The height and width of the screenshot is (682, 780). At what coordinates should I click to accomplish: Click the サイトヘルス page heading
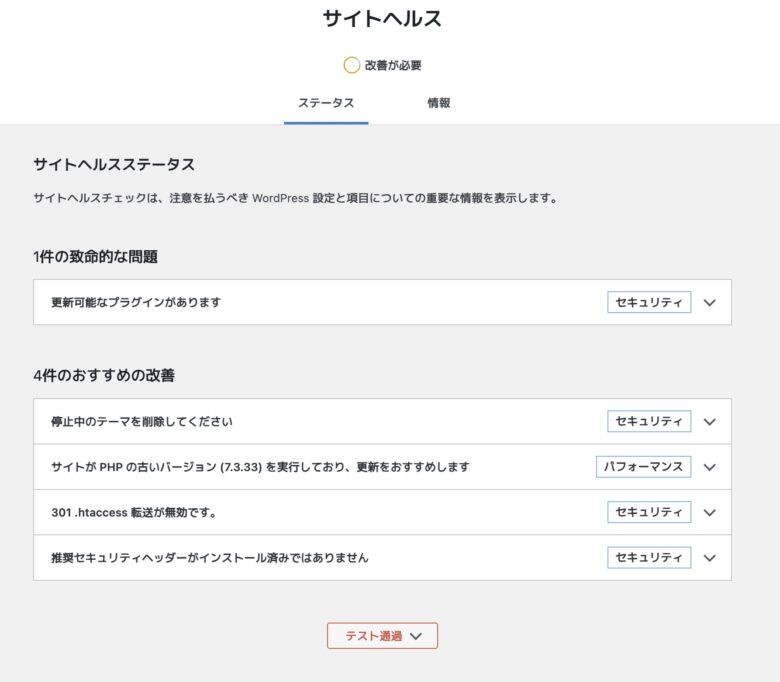[383, 19]
